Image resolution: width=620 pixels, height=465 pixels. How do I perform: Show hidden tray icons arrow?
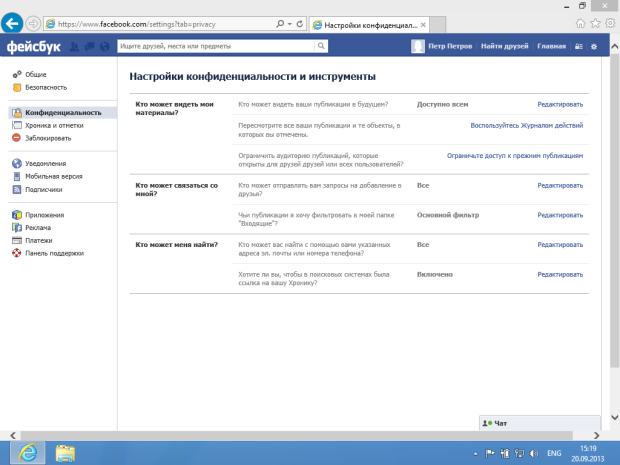click(476, 454)
